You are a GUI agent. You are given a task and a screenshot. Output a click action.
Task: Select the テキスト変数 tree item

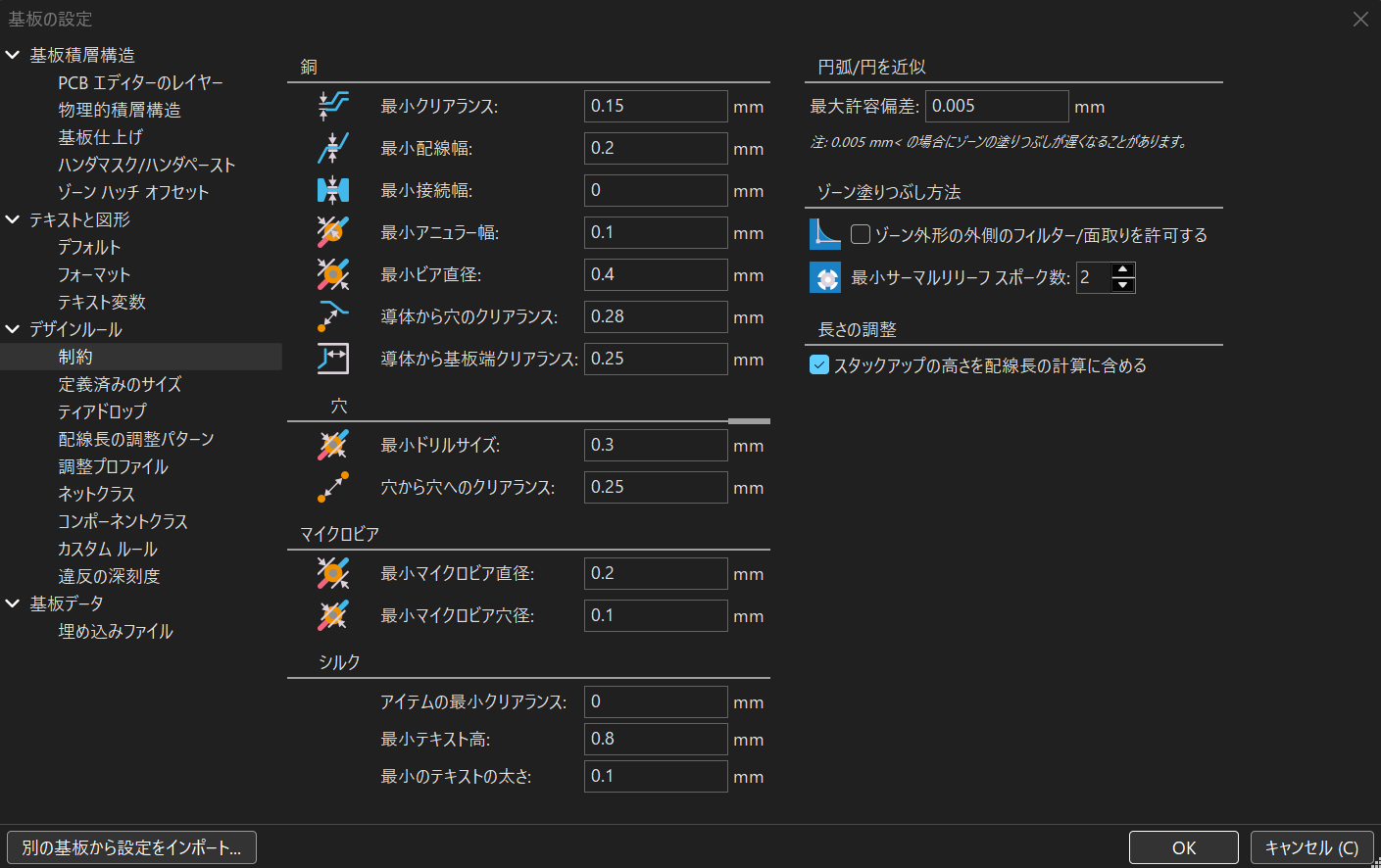click(102, 302)
